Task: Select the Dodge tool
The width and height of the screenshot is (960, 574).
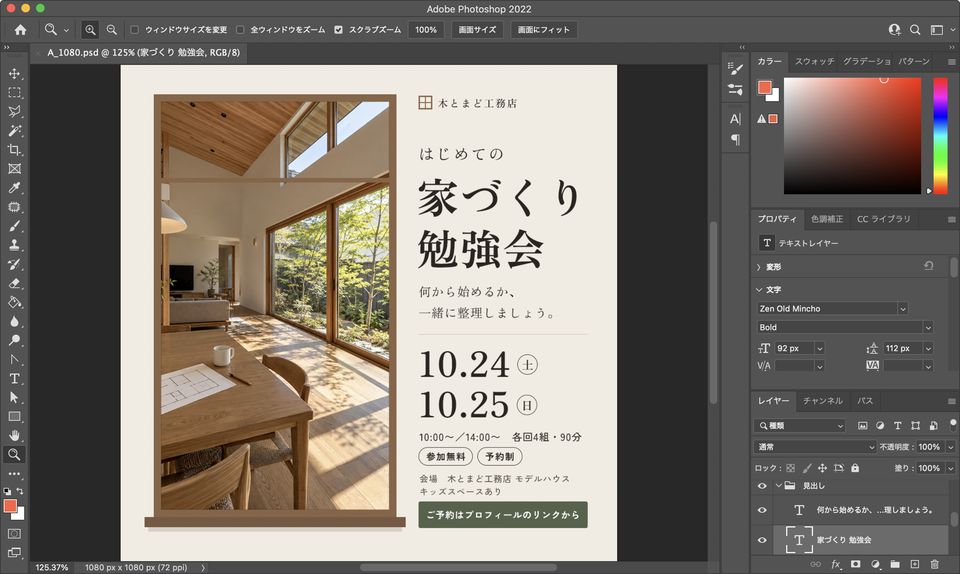Action: pos(14,340)
